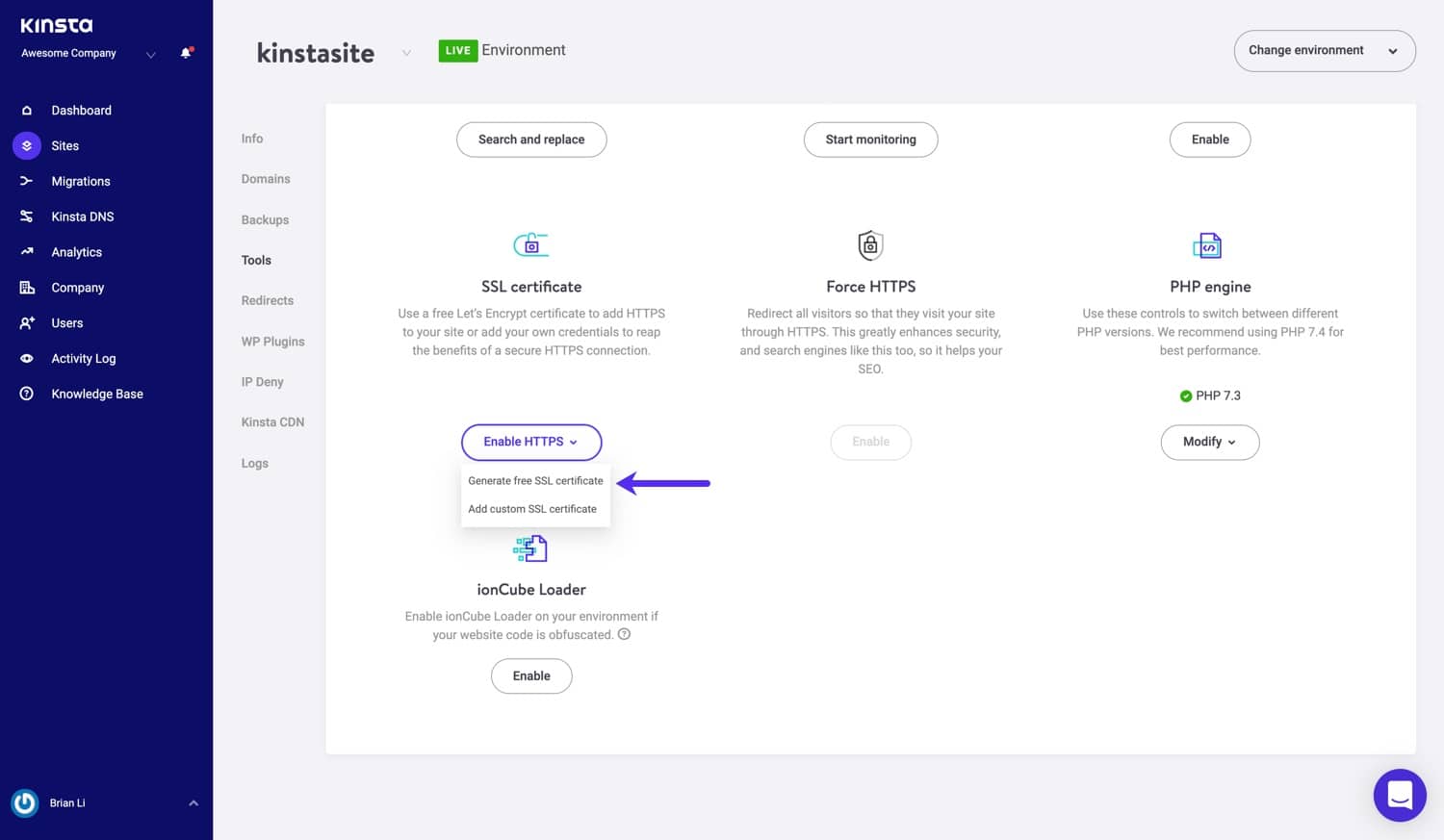Expand the Brian Li user menu
This screenshot has height=840, width=1444.
pos(193,802)
